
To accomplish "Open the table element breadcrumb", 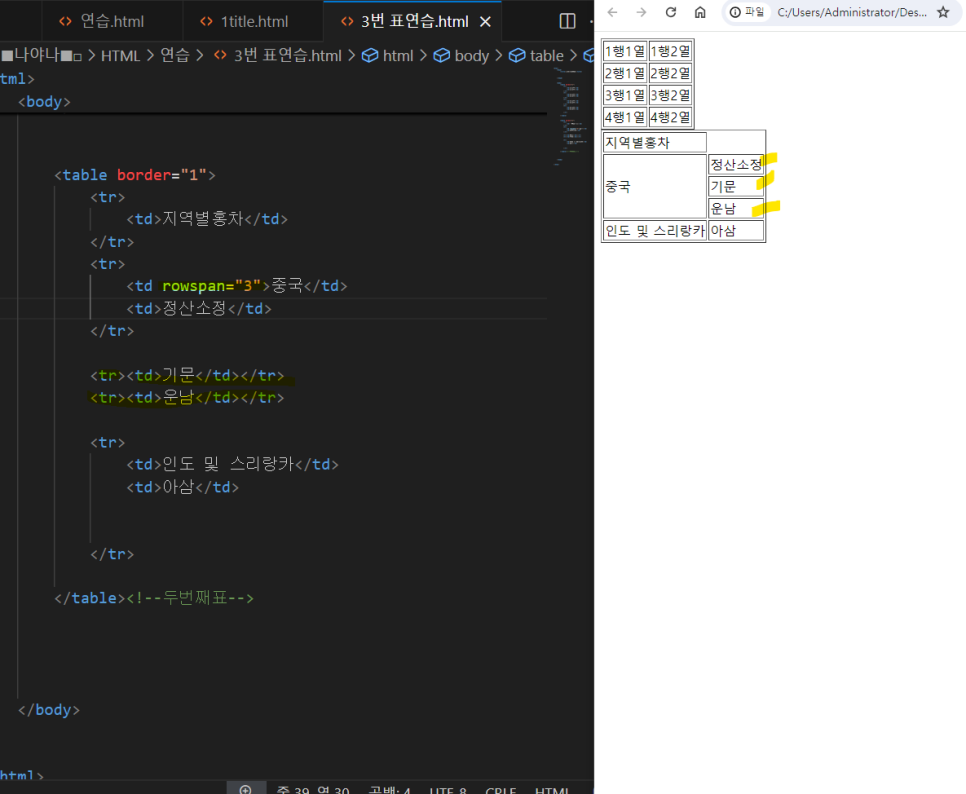I will tap(546, 55).
